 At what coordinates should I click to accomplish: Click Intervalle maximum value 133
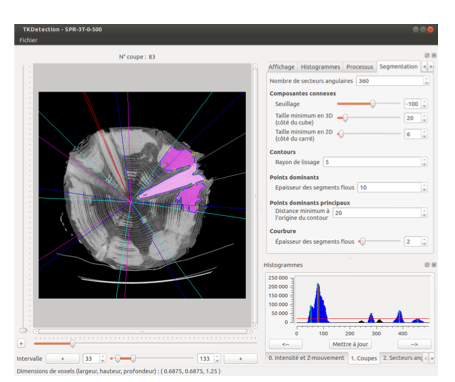click(x=205, y=359)
